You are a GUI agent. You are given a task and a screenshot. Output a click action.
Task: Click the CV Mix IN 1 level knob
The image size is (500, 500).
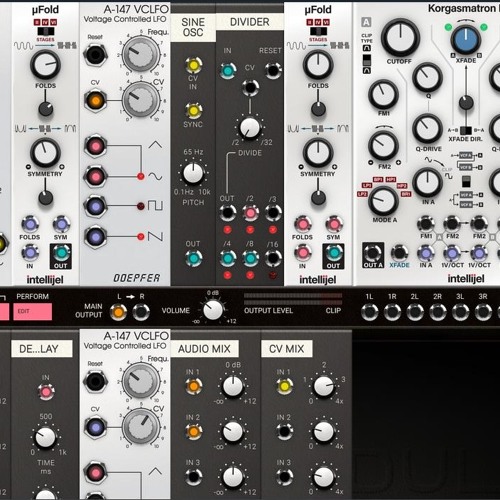pos(324,386)
